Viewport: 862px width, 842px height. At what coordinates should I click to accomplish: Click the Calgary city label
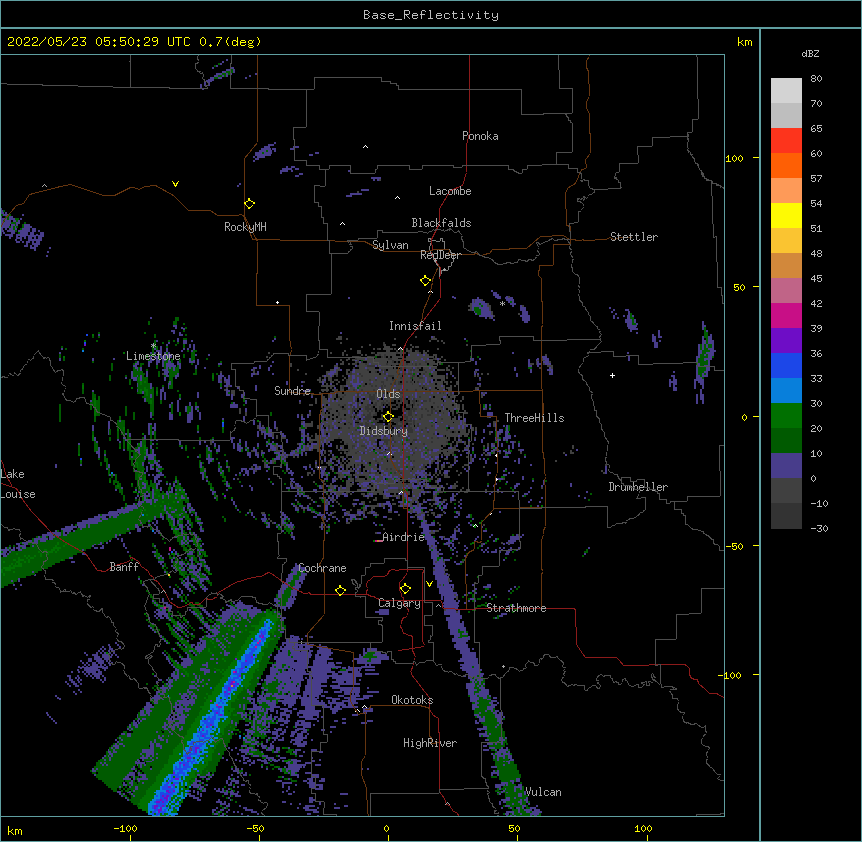point(399,603)
